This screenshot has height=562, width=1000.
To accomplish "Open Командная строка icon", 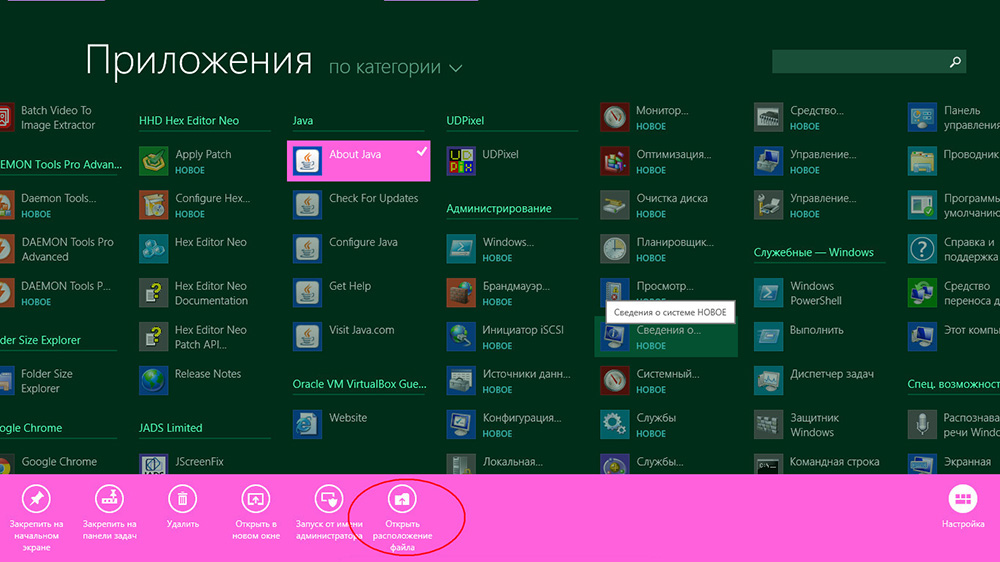I will tap(768, 464).
